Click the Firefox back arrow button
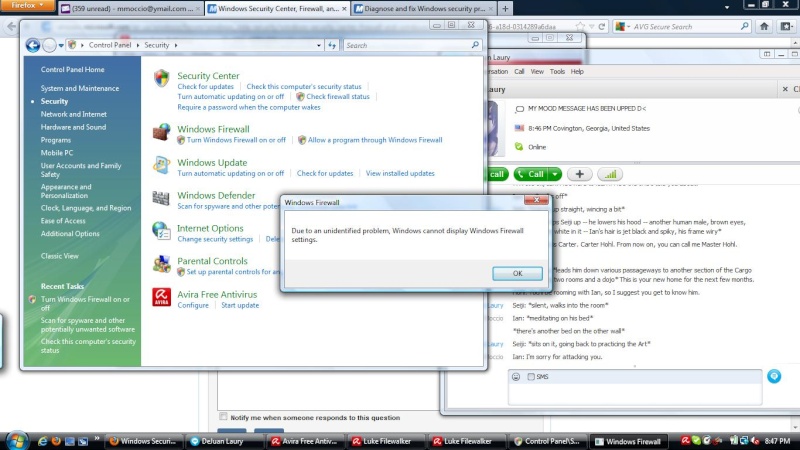800x450 pixels. click(11, 27)
